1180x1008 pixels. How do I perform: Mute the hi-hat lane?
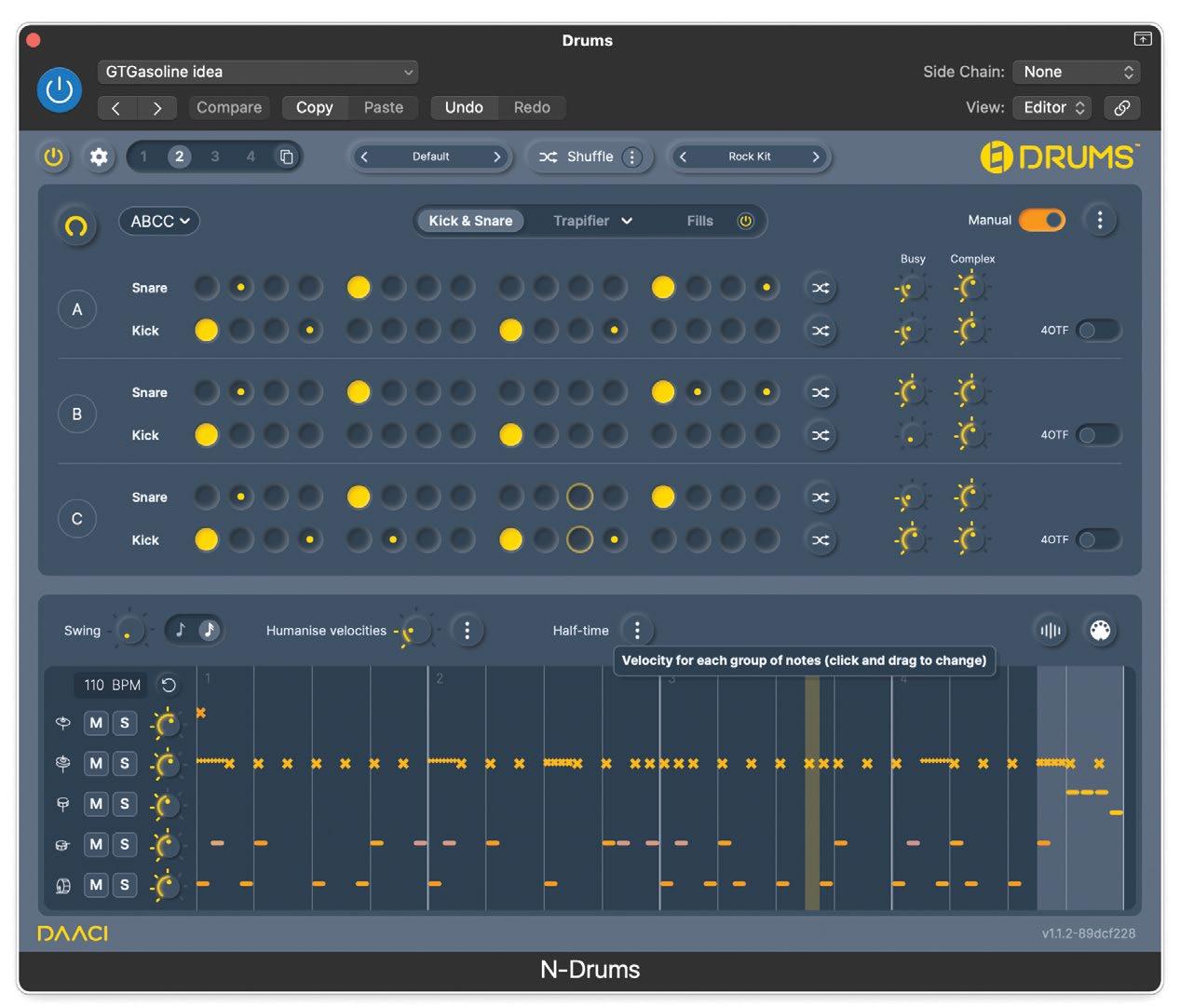click(96, 763)
